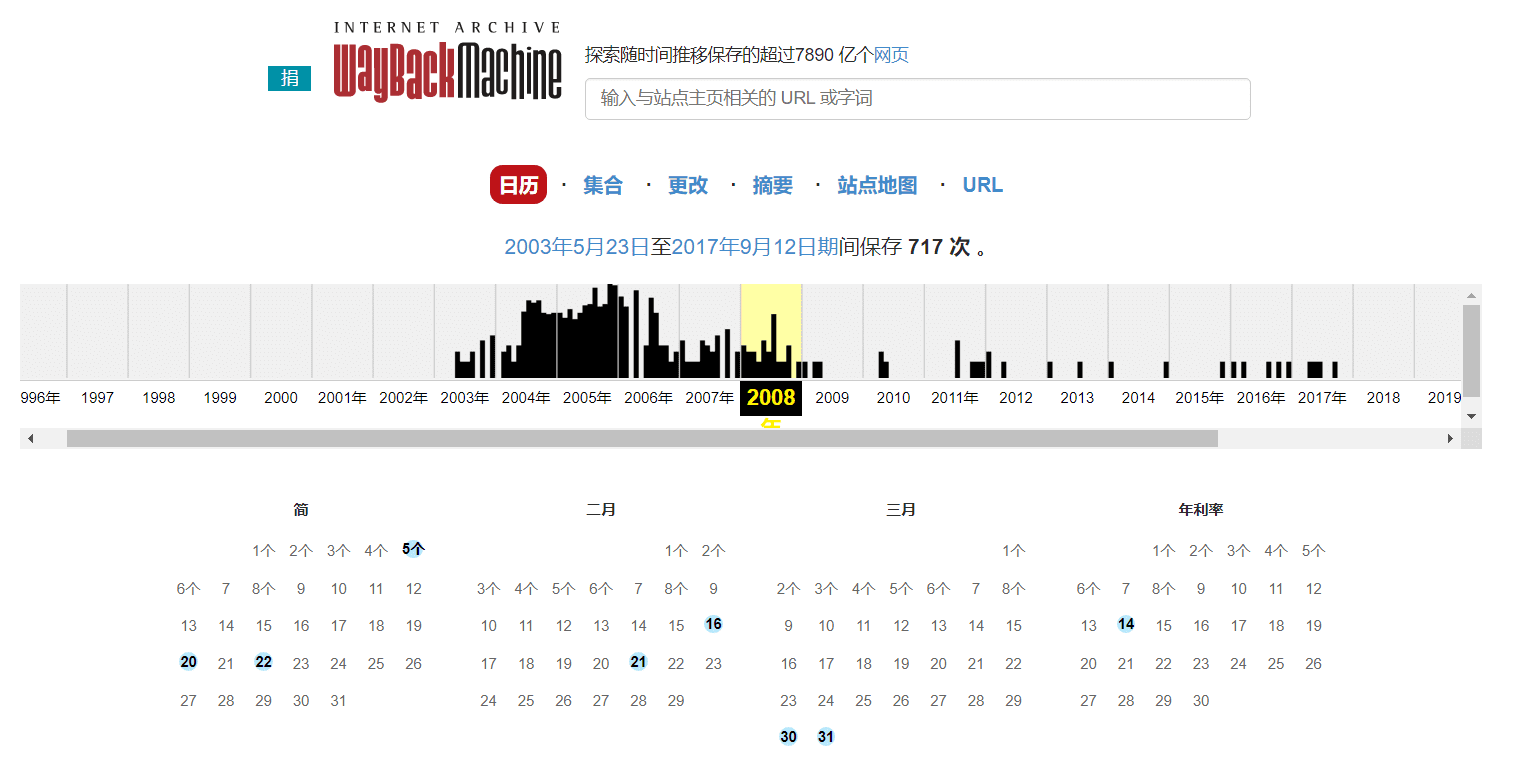Click the snapshot on January 20
This screenshot has width=1516, height=760.
coord(188,662)
